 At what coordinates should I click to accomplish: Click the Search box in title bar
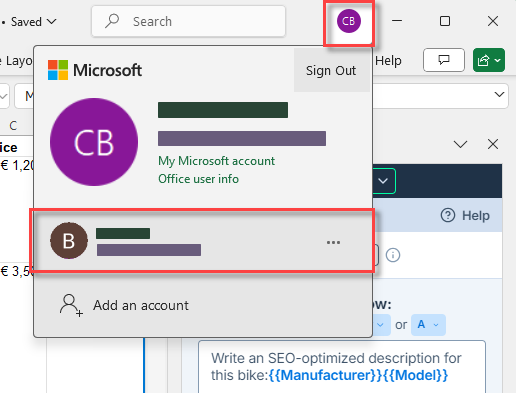pyautogui.click(x=189, y=21)
